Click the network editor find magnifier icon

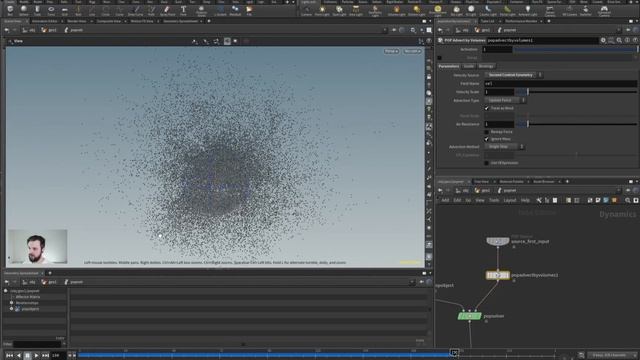pos(627,200)
